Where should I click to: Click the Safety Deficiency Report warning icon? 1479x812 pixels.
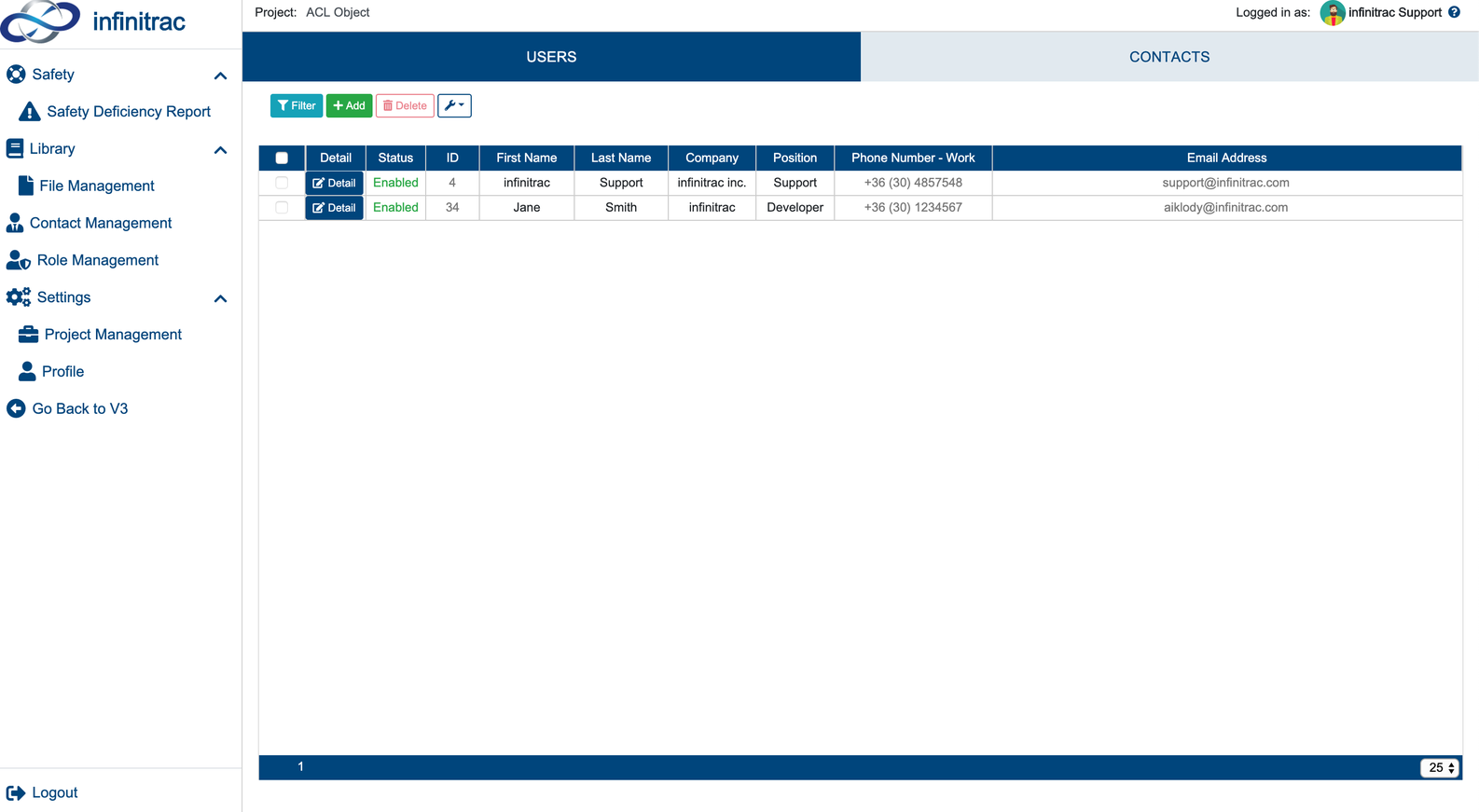[x=29, y=112]
